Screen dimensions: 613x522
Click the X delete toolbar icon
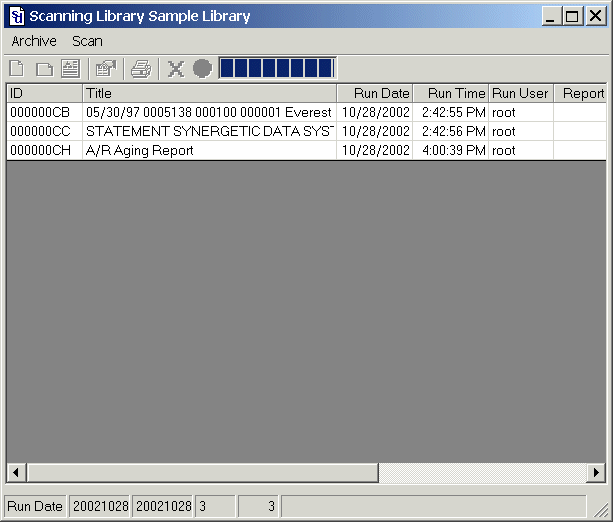[176, 68]
